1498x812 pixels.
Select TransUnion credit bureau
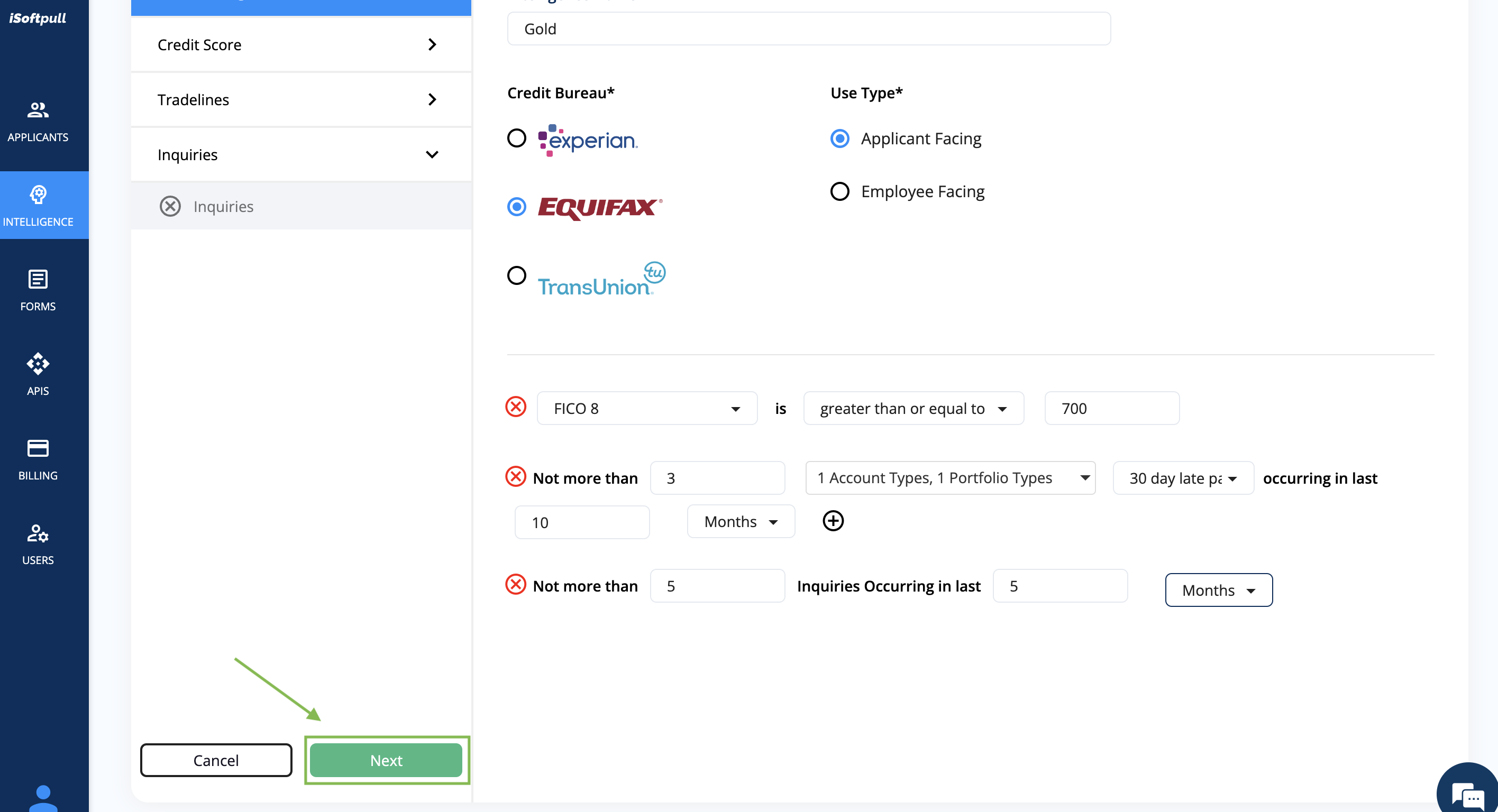[x=516, y=275]
